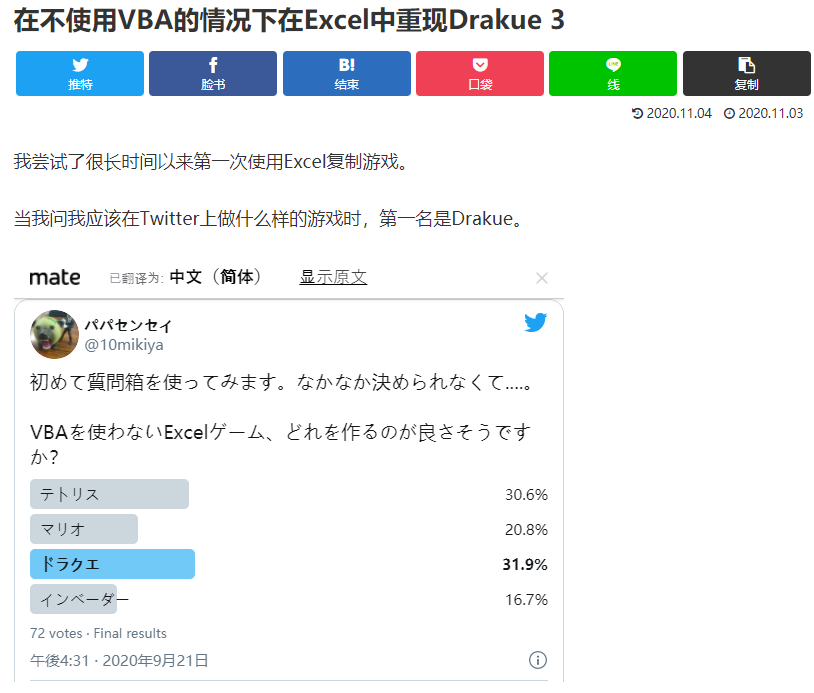The height and width of the screenshot is (693, 814).
Task: Open the パパセンセイ profile avatar
Action: point(55,334)
